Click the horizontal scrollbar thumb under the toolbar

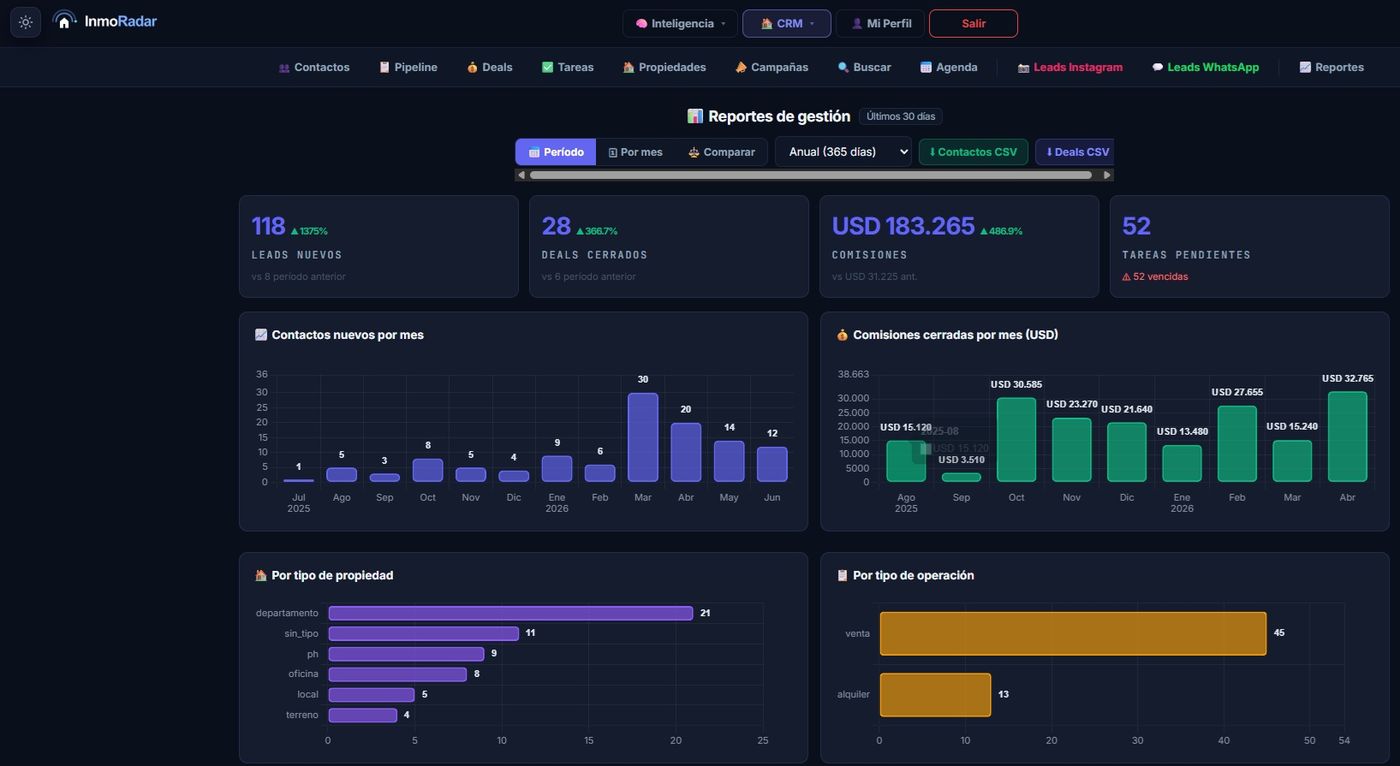click(811, 175)
